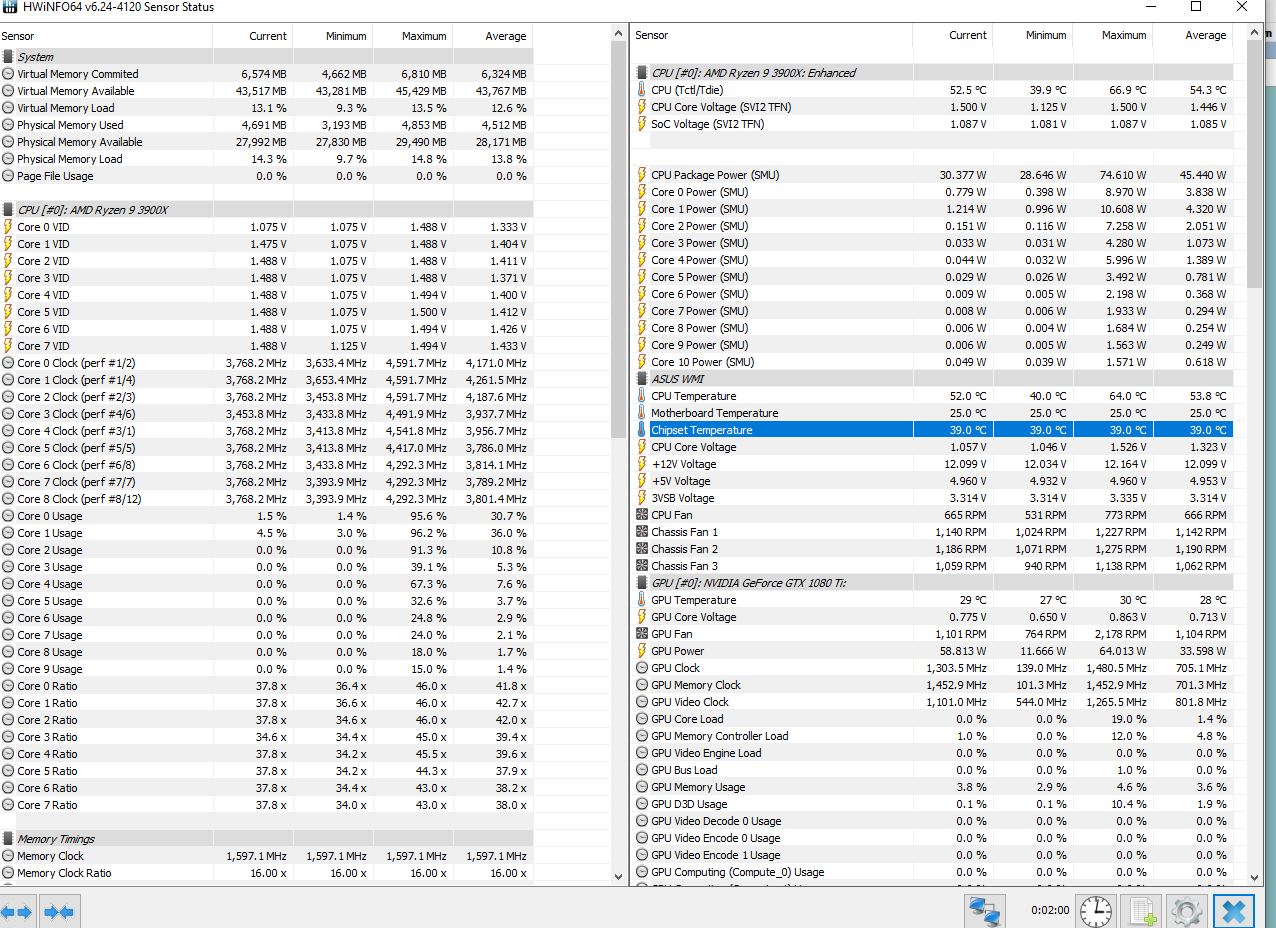Select the GPU Core Load row

[933, 719]
